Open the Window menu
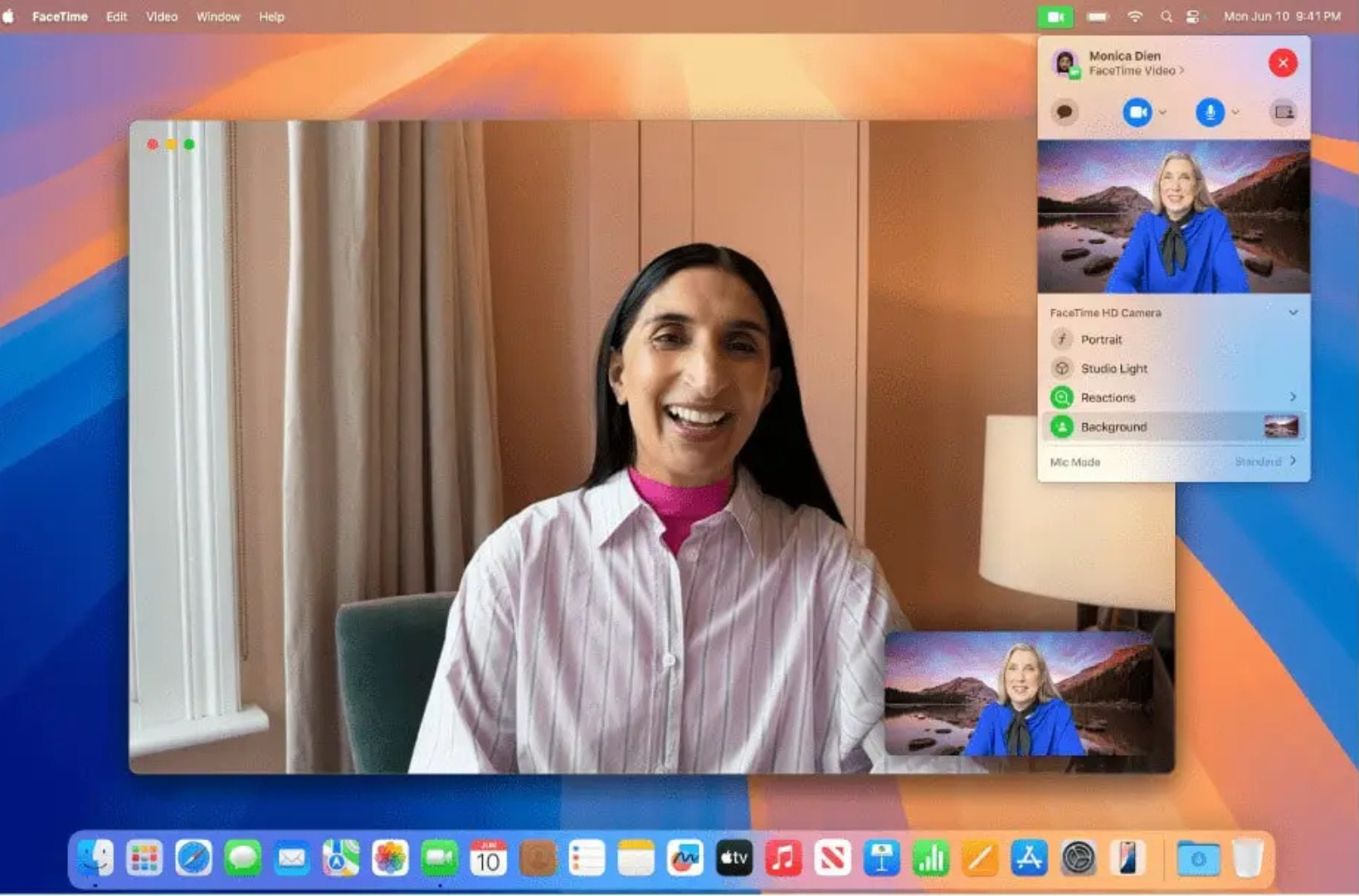The width and height of the screenshot is (1359, 896). 217,16
